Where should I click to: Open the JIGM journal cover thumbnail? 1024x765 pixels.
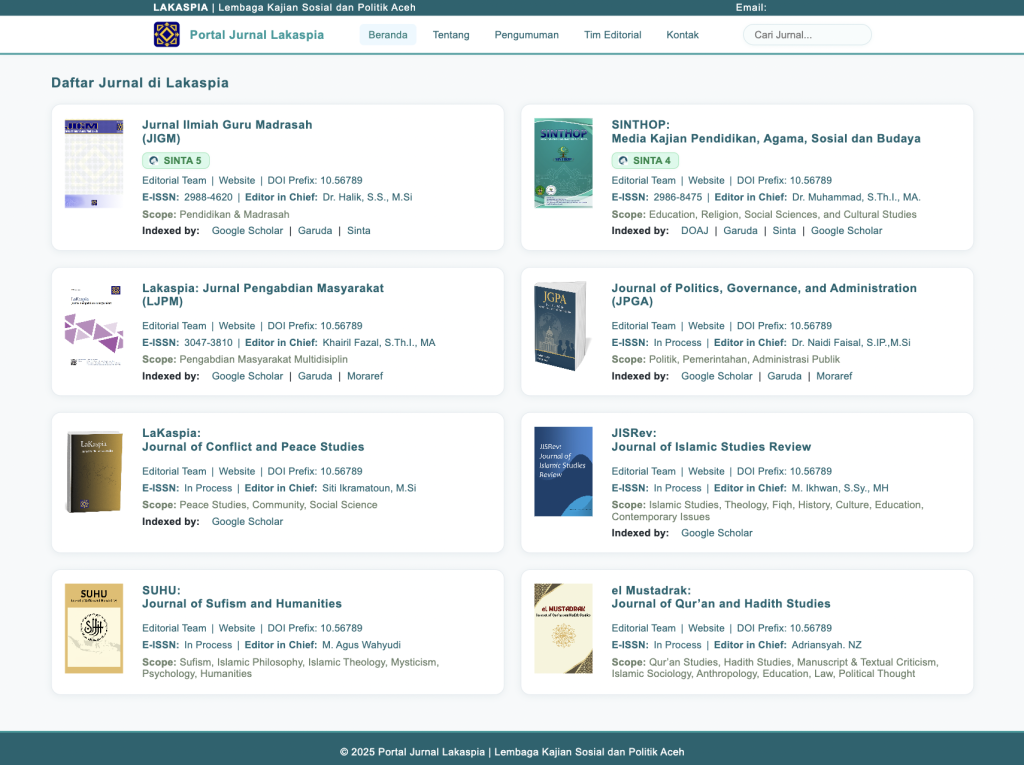pyautogui.click(x=94, y=164)
